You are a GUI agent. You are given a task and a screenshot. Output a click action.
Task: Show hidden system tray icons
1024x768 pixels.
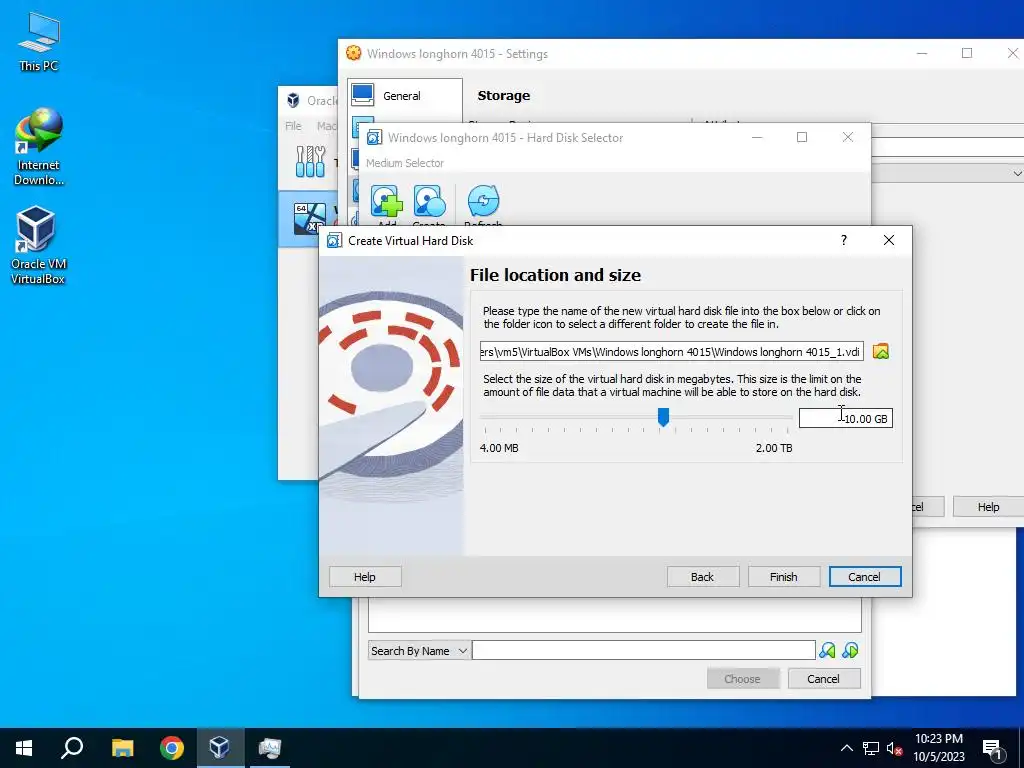(x=846, y=748)
